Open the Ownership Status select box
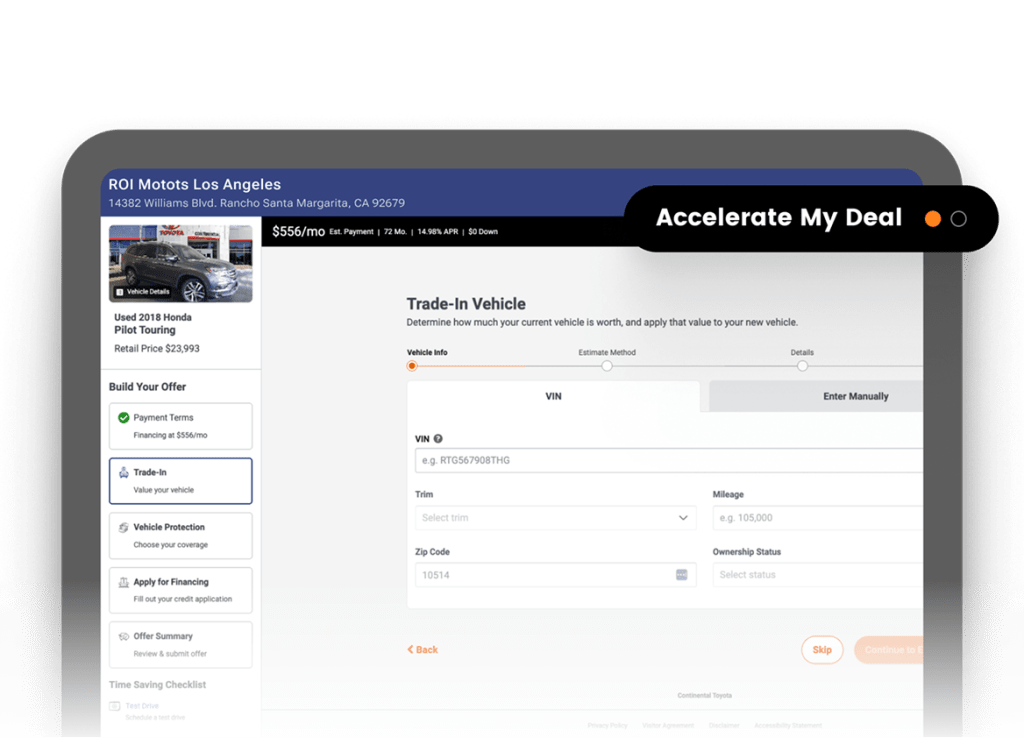This screenshot has width=1024, height=738. [x=816, y=575]
